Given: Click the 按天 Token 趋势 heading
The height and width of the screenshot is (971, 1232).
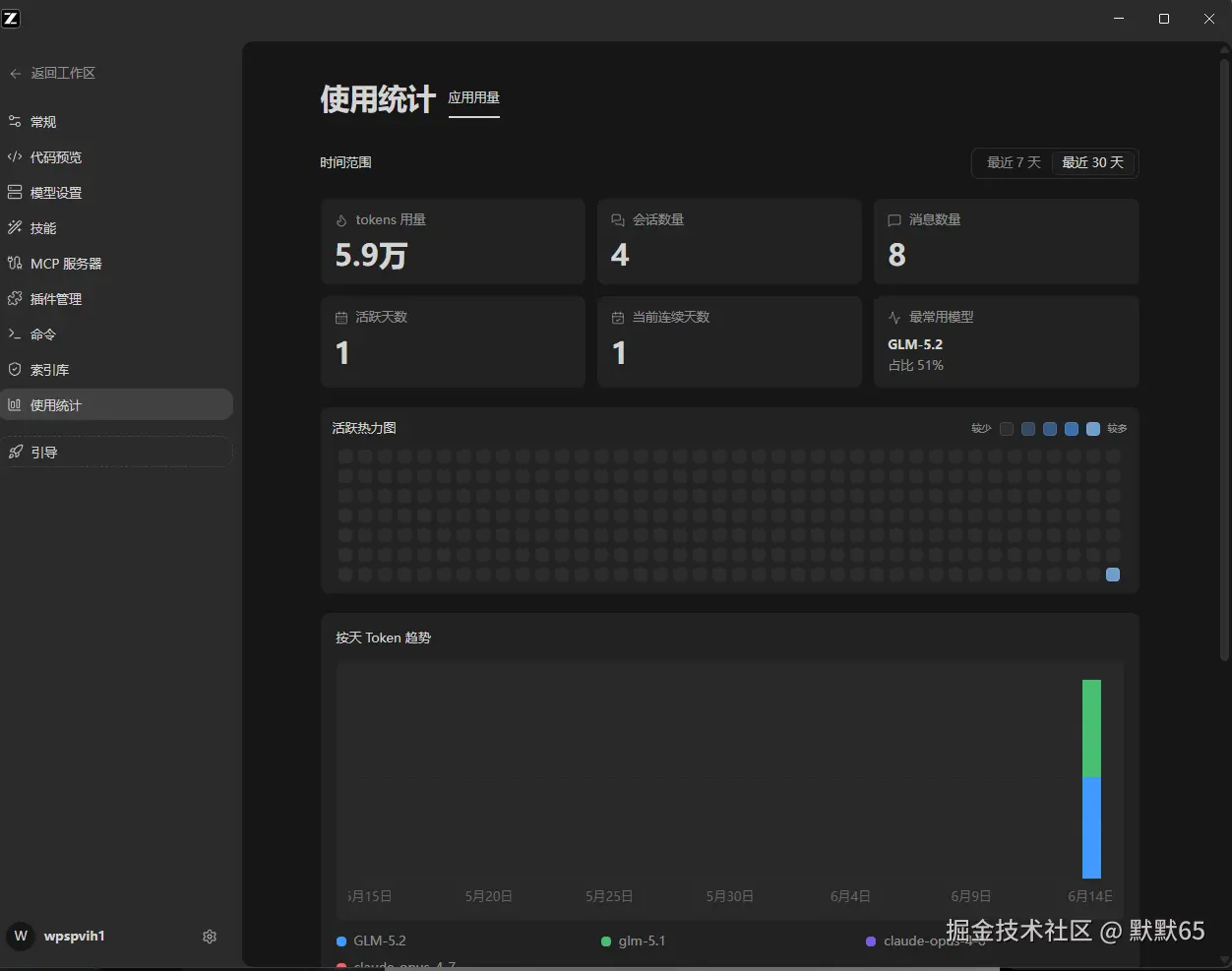Looking at the screenshot, I should point(383,638).
